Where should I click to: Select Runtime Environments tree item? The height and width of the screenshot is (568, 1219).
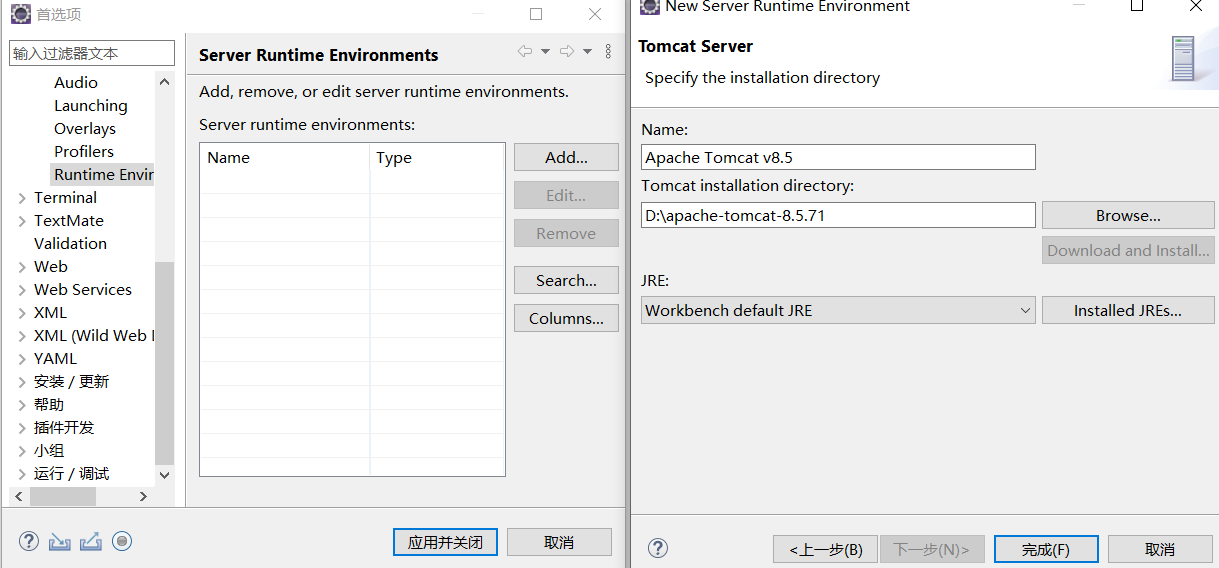(103, 174)
